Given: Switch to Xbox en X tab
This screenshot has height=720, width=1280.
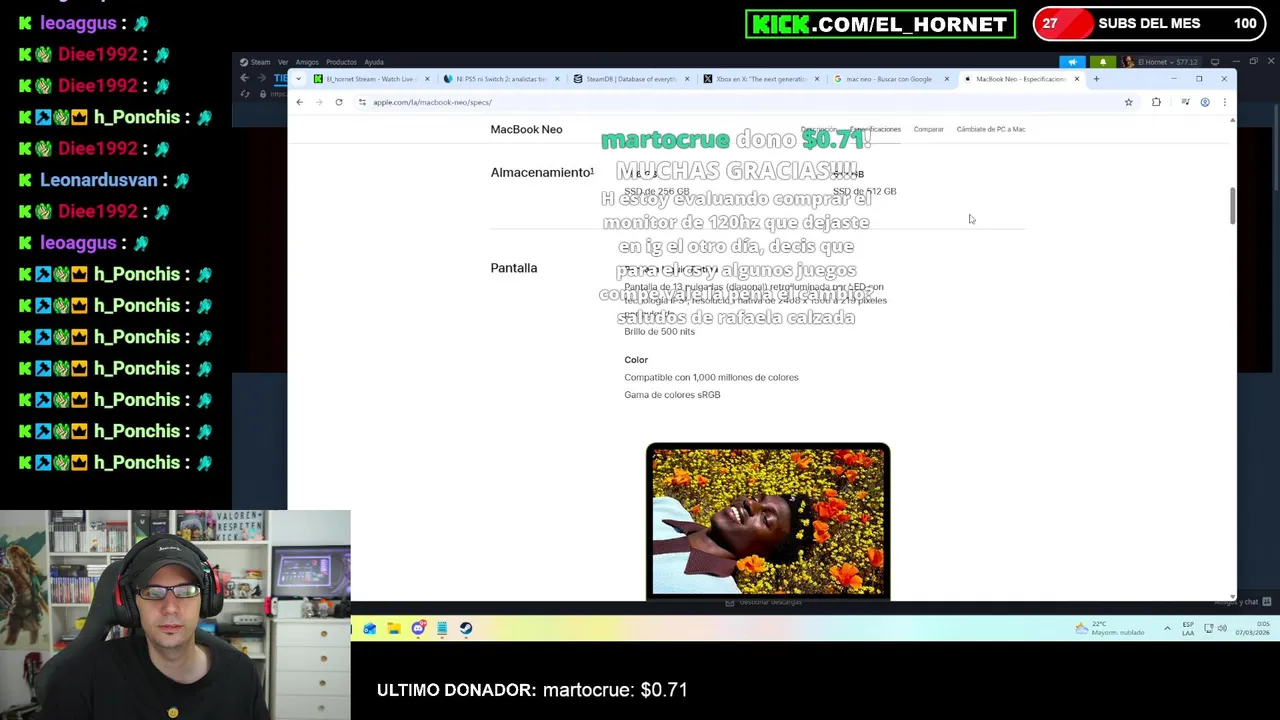Looking at the screenshot, I should (760, 79).
